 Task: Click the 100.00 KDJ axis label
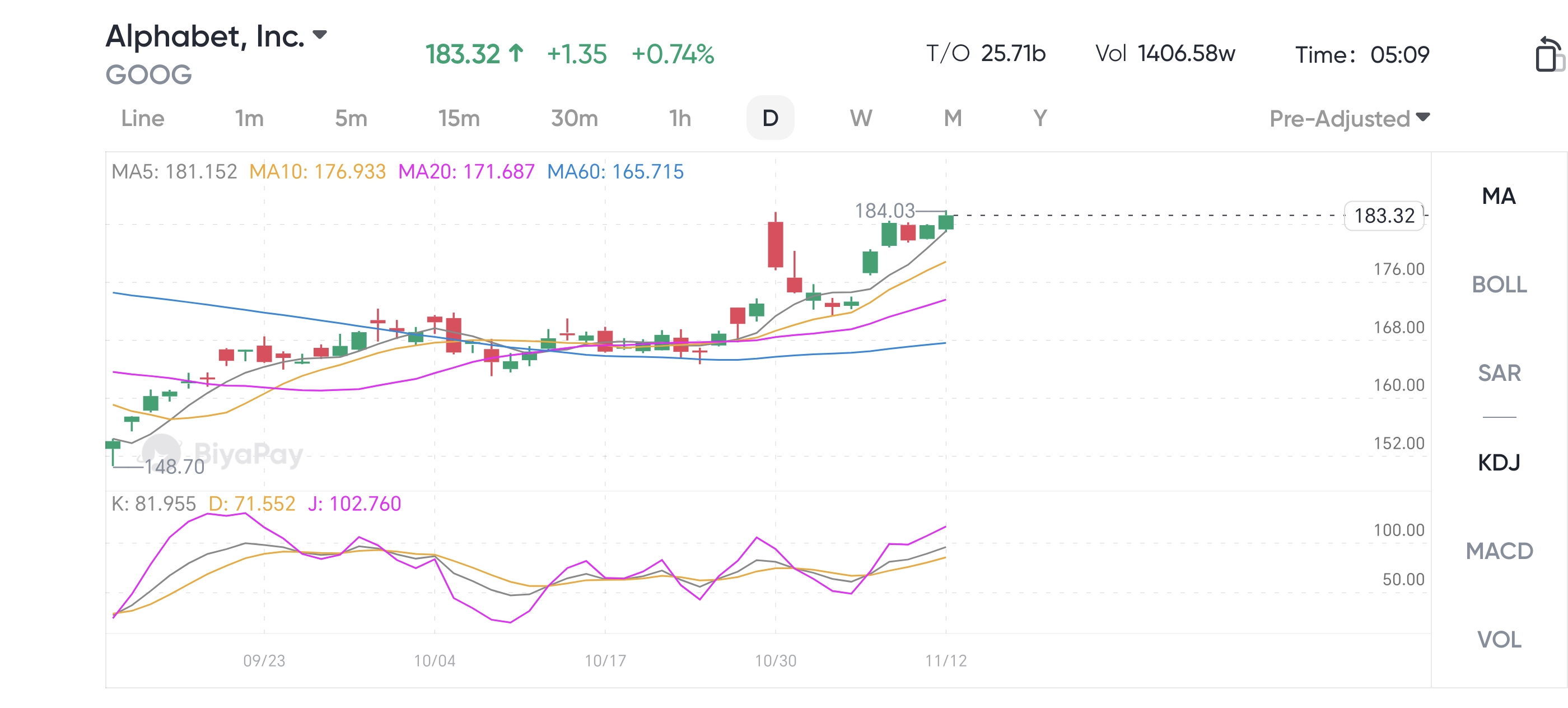[1399, 530]
